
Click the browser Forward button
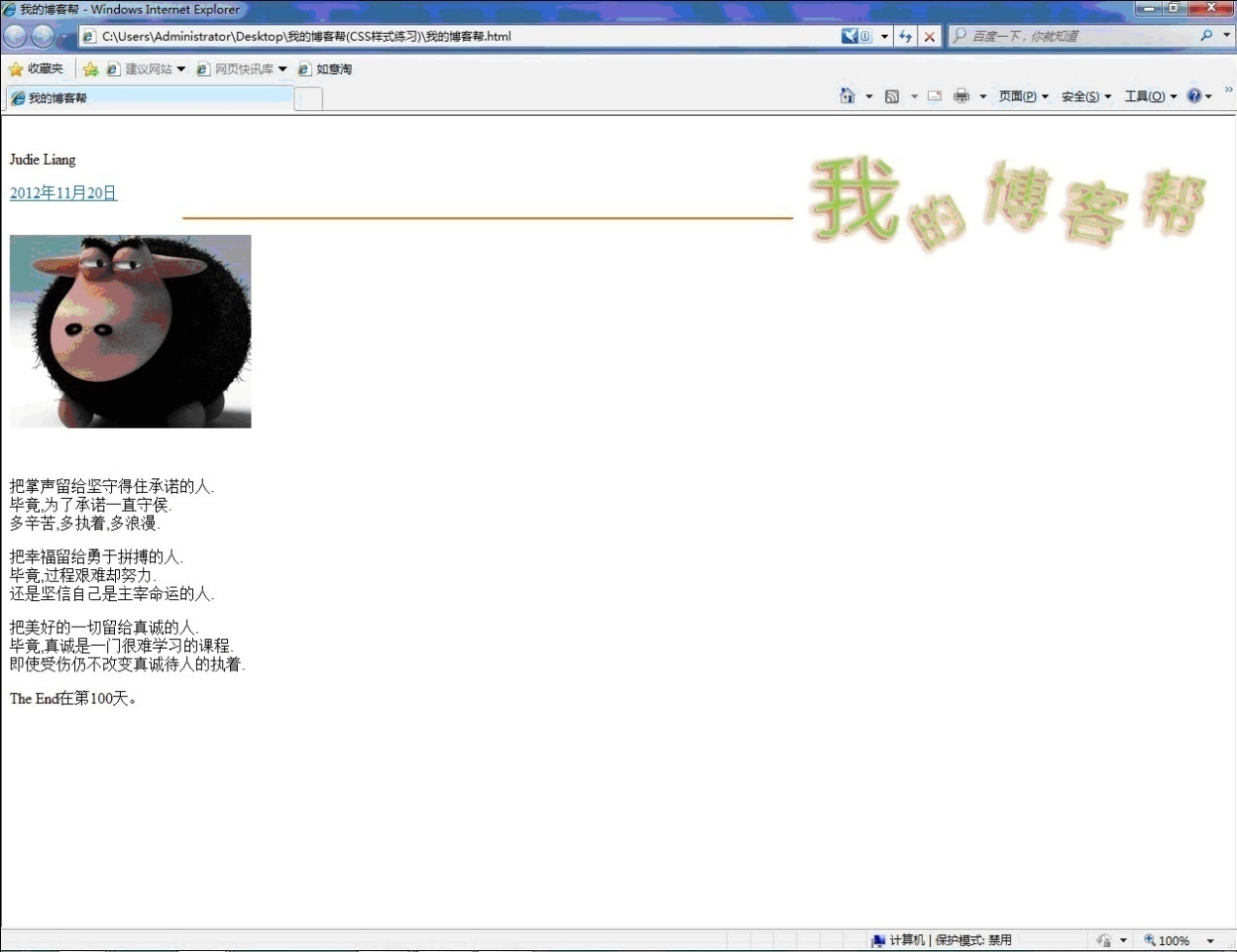pyautogui.click(x=42, y=37)
